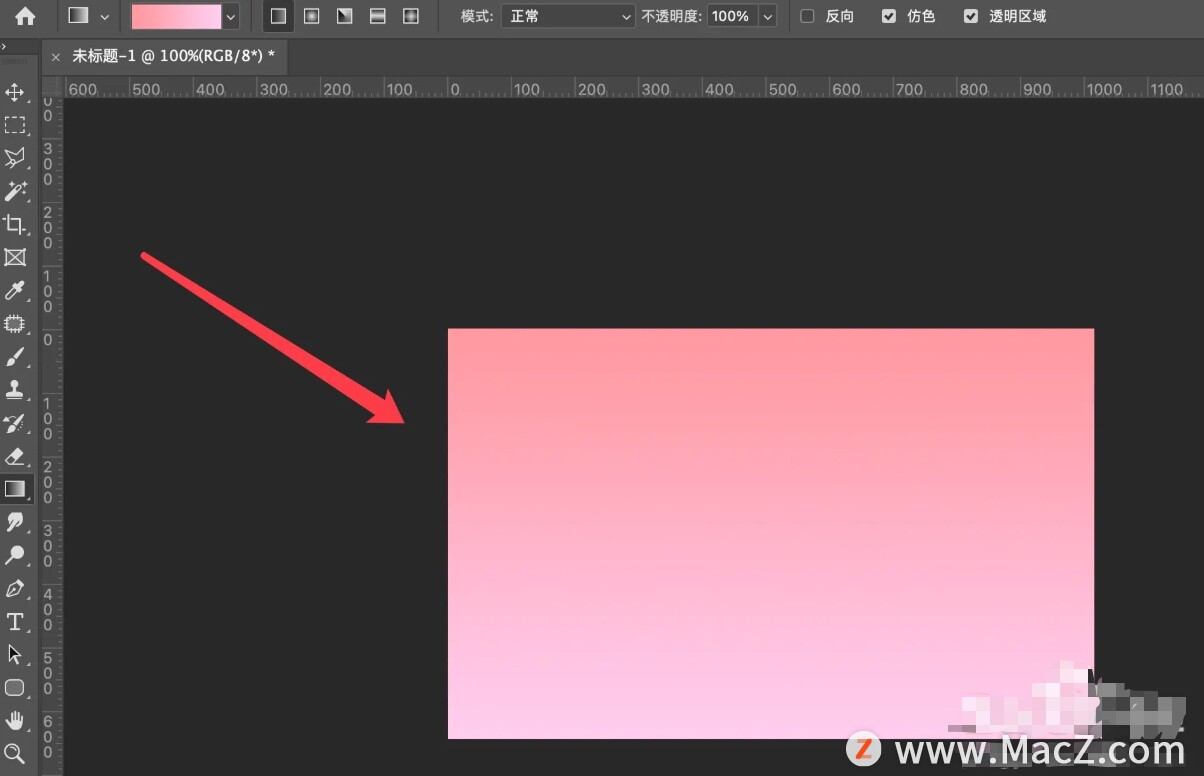Select the Smudge tool
This screenshot has width=1204, height=776.
(x=15, y=522)
